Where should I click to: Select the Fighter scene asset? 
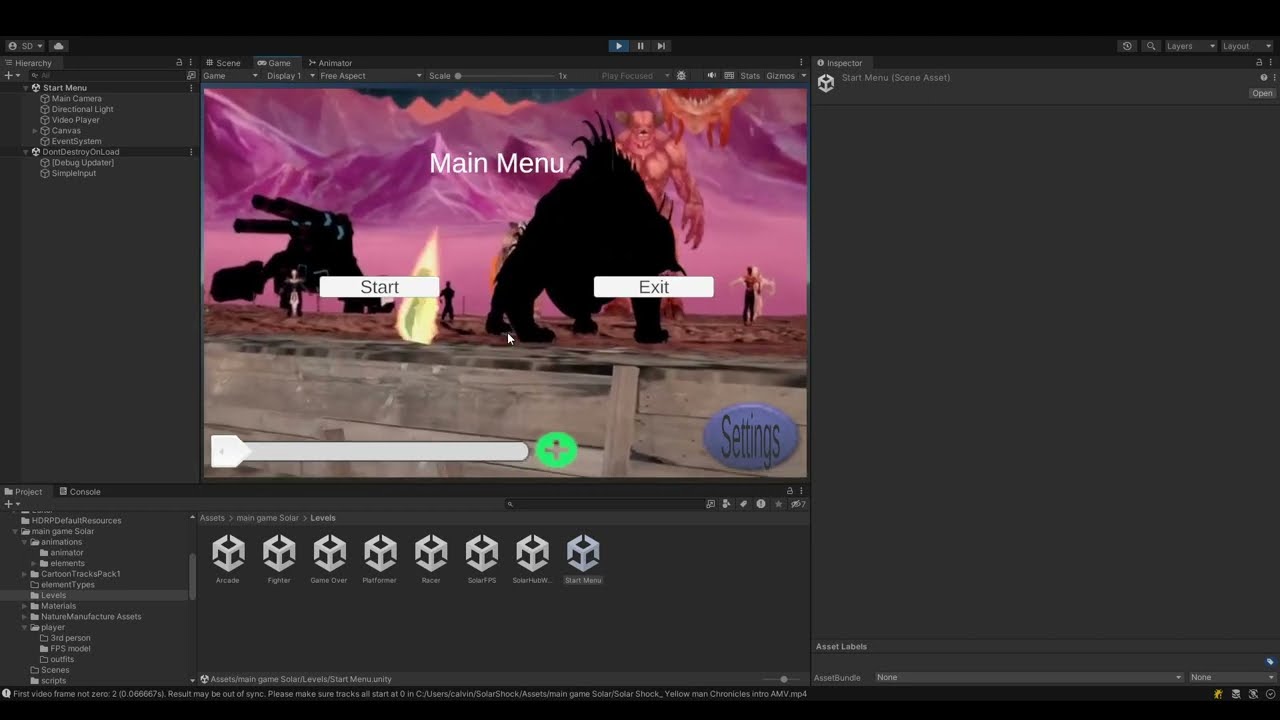pyautogui.click(x=279, y=559)
